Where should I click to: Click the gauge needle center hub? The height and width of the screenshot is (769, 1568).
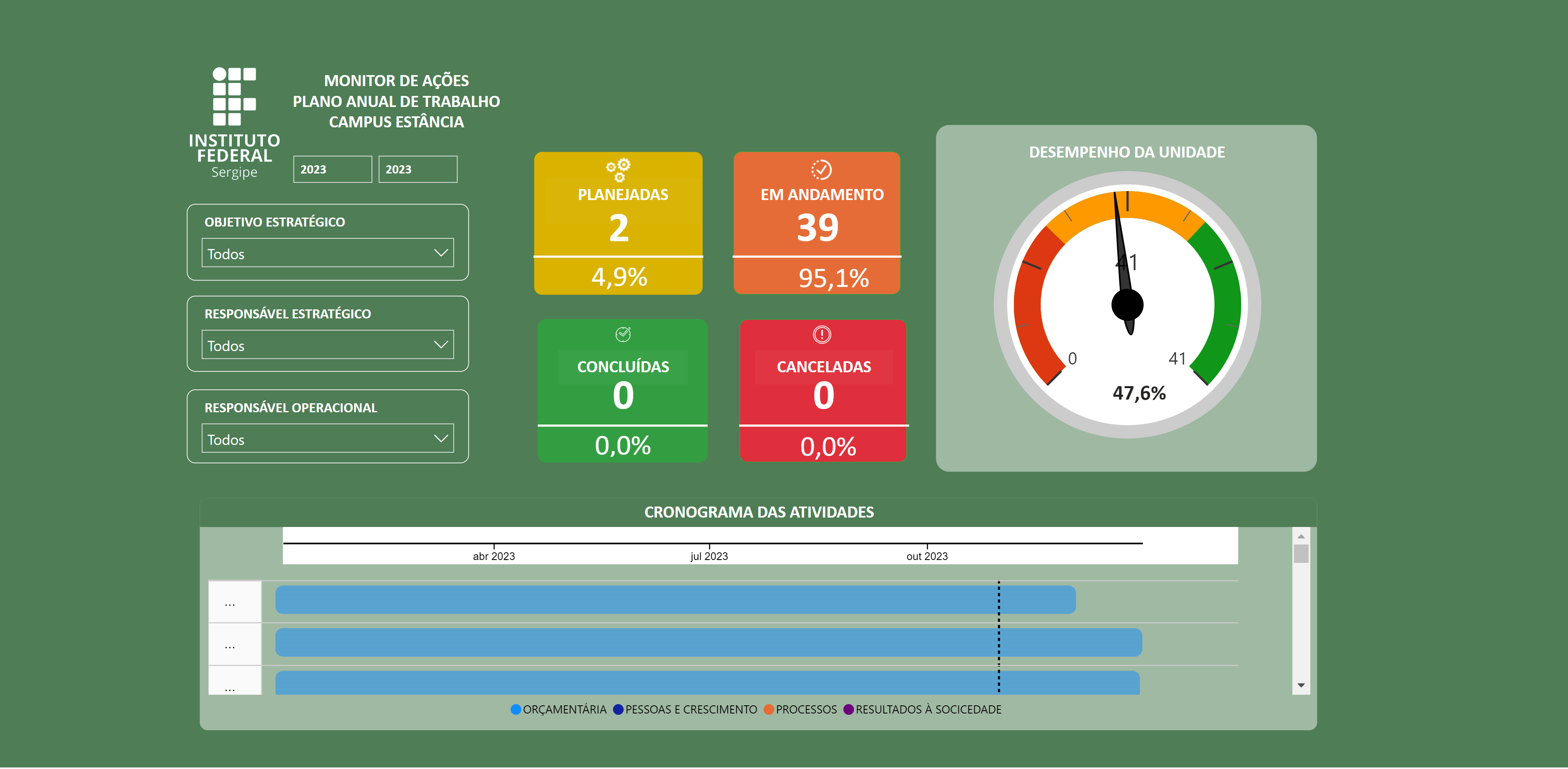(1127, 305)
